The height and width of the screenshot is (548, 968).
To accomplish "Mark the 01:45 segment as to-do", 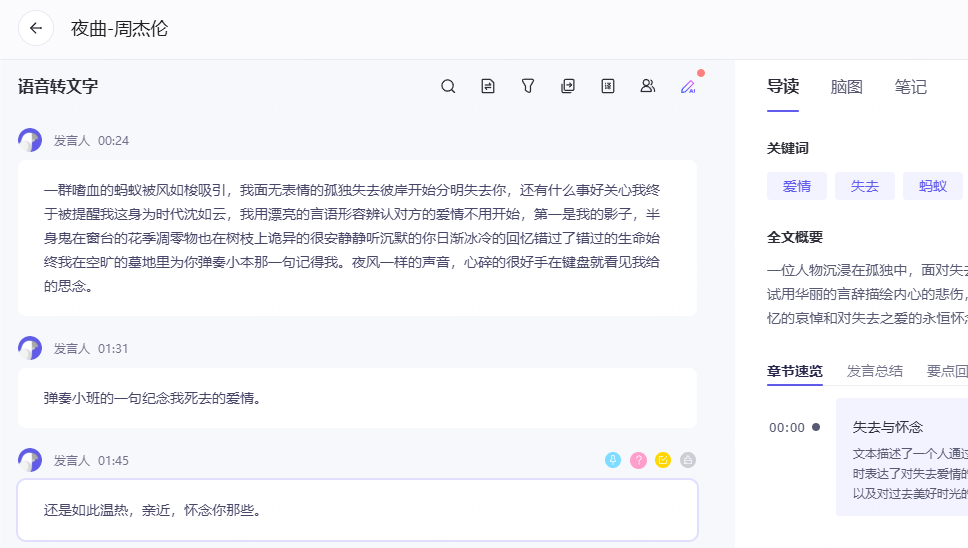I will tap(663, 460).
